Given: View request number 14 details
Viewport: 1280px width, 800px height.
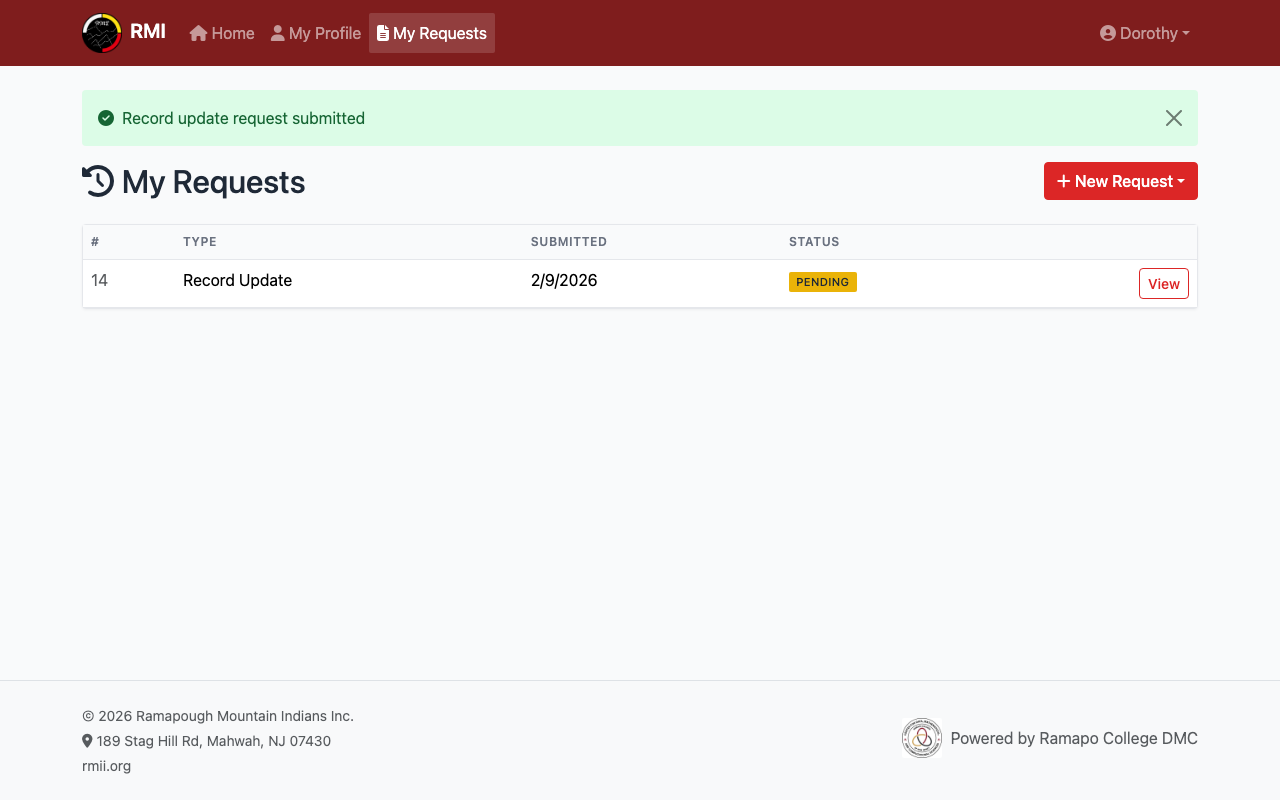Looking at the screenshot, I should click(1163, 283).
